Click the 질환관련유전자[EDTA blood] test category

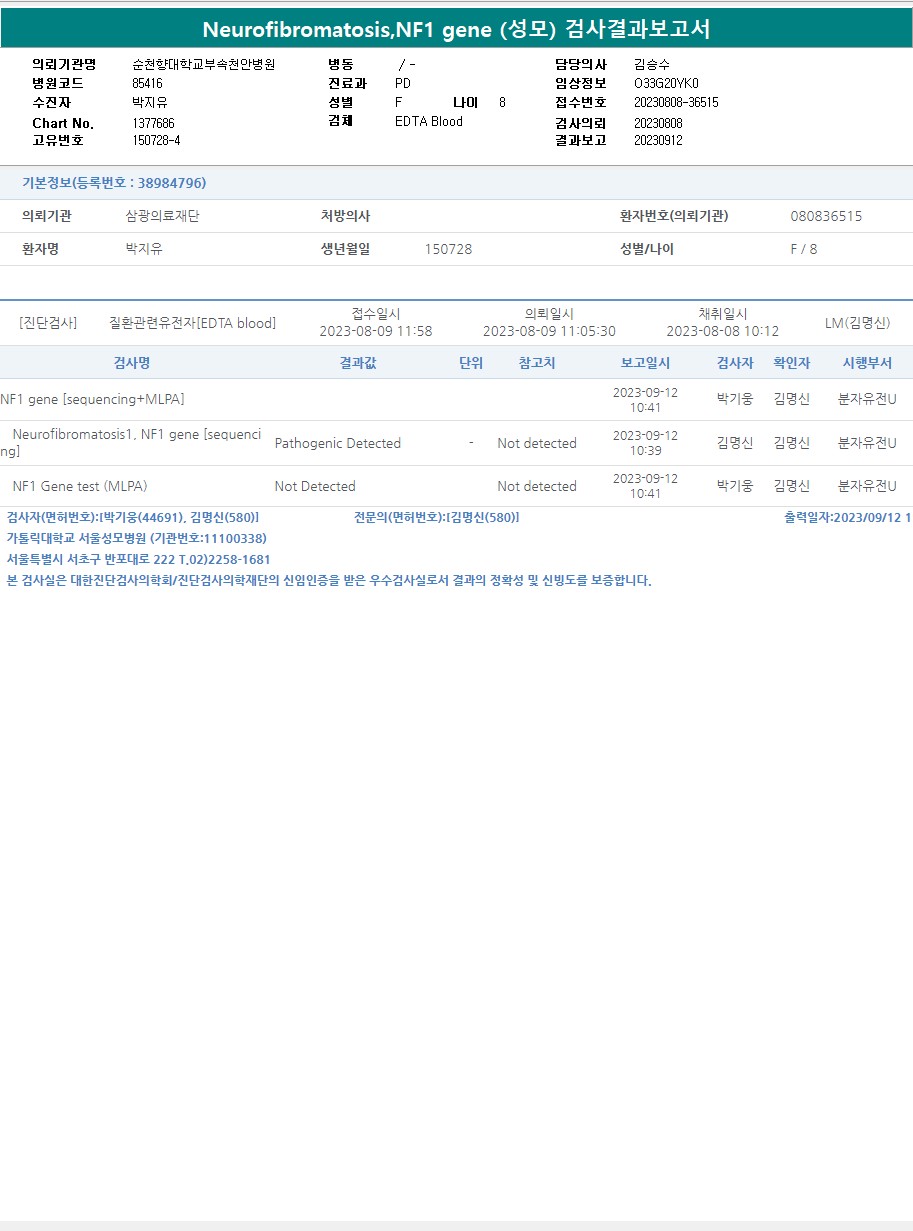(x=192, y=323)
